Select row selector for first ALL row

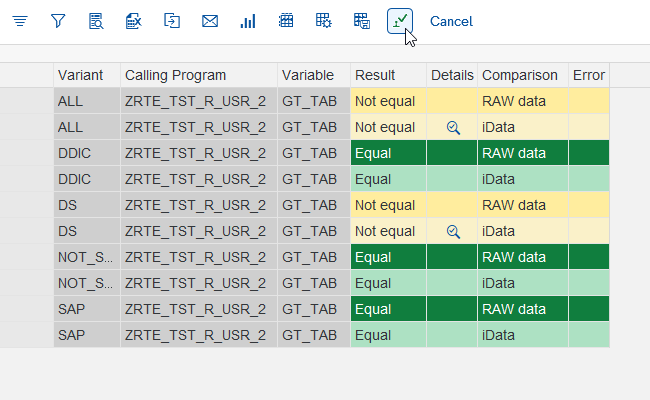[27, 101]
